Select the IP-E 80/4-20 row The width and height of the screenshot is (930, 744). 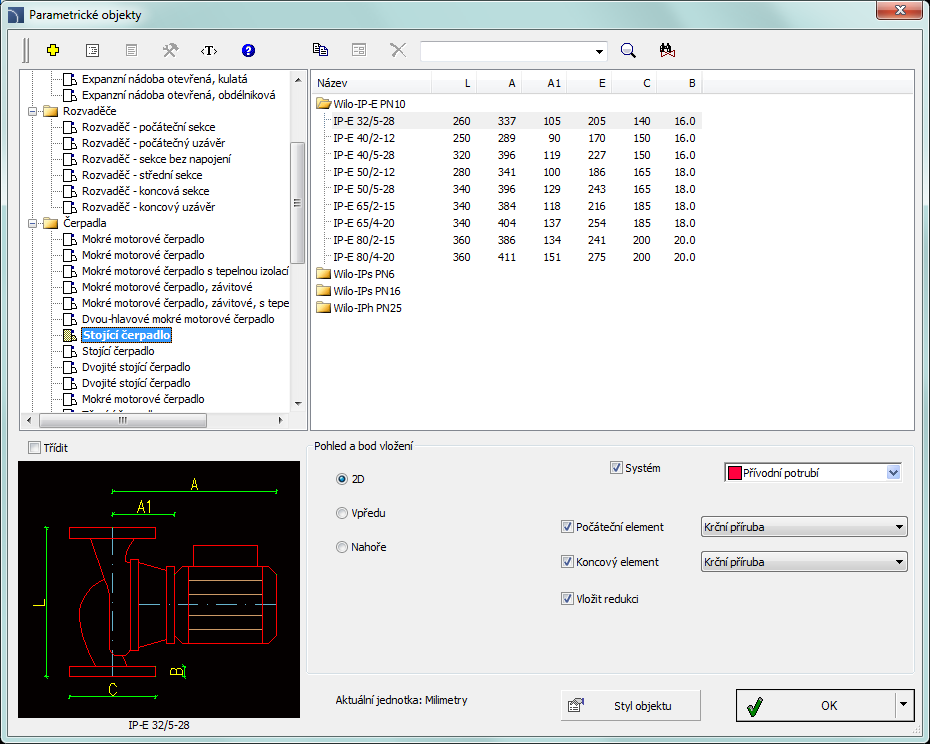click(x=507, y=257)
